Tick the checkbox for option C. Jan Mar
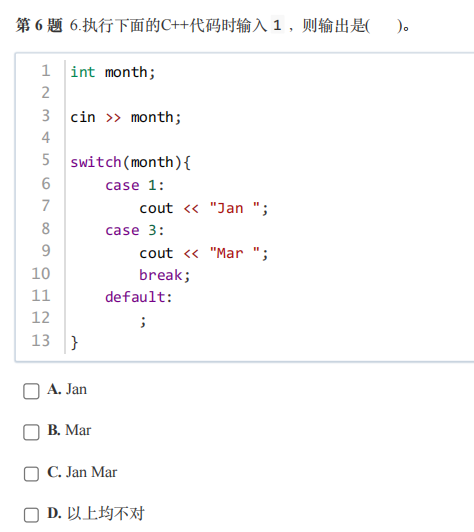This screenshot has height=532, width=474. (31, 474)
